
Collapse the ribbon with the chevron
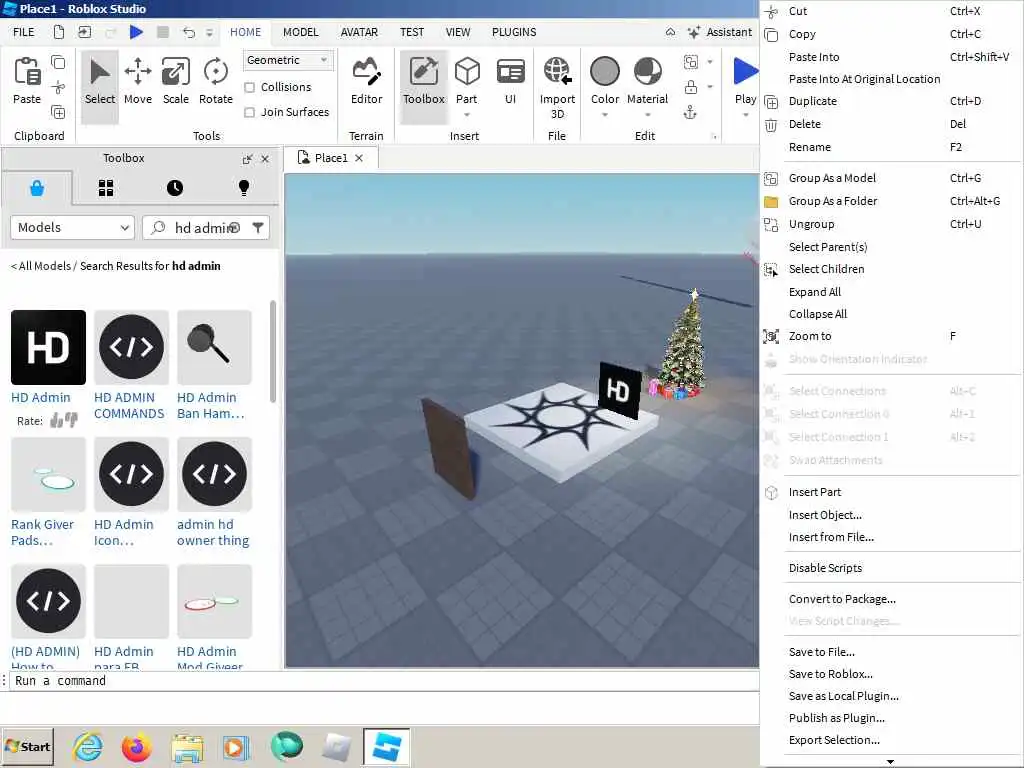click(x=670, y=32)
